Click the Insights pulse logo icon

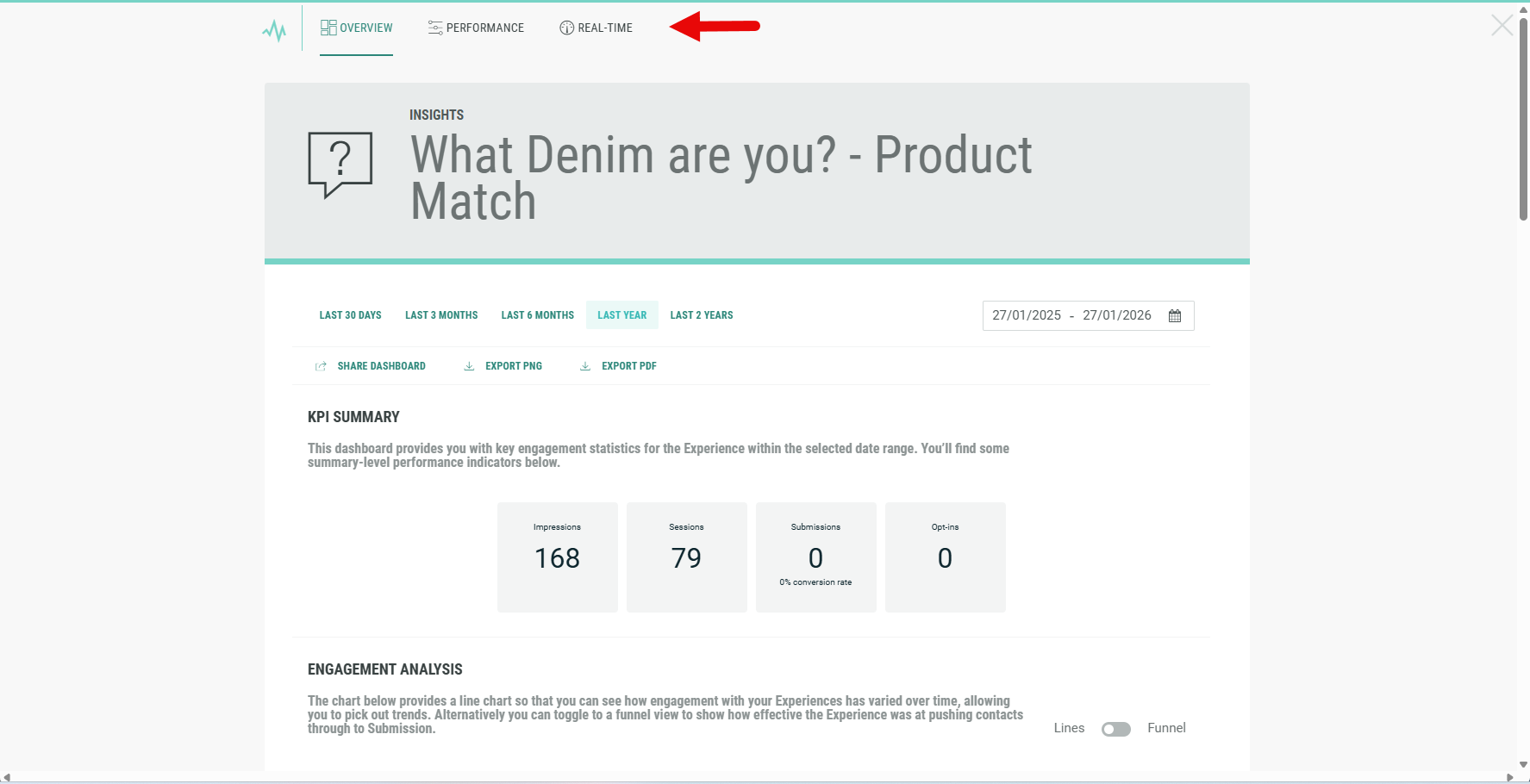pos(274,31)
